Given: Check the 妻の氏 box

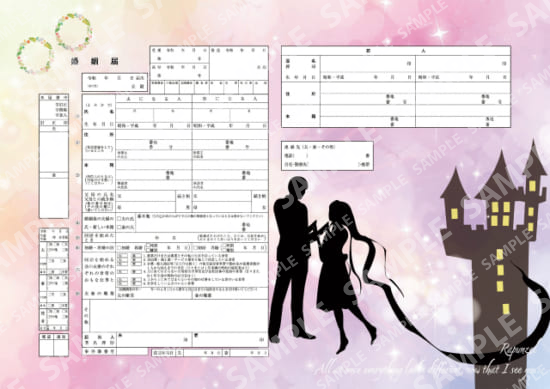Looking at the screenshot, I should coord(119,227).
